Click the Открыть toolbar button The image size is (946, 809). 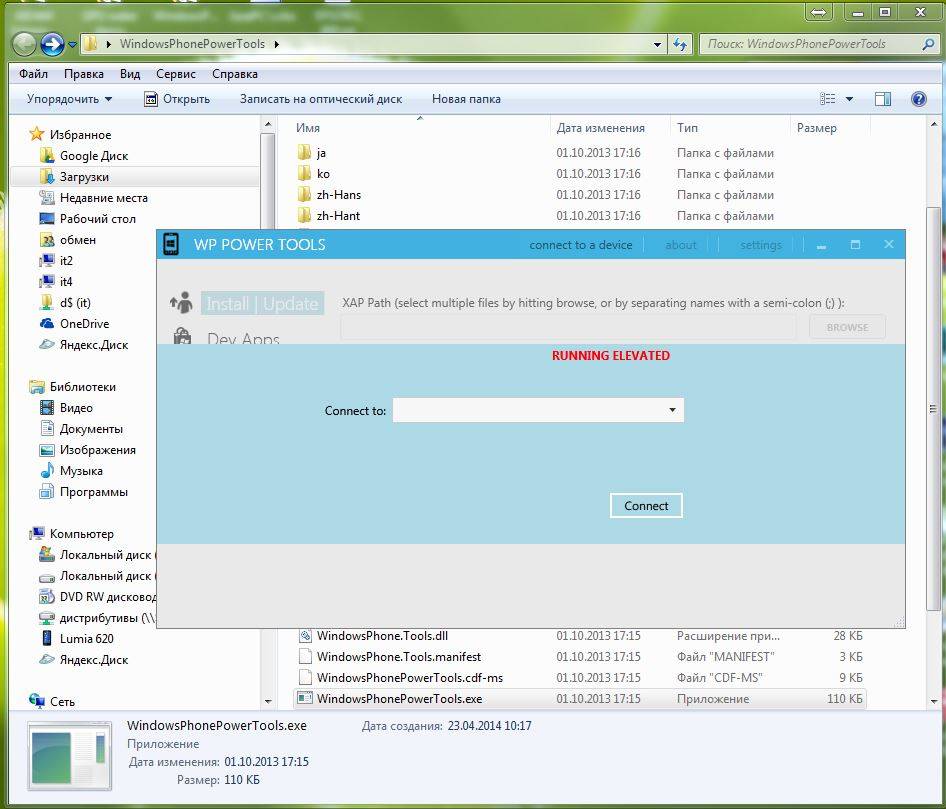[177, 99]
